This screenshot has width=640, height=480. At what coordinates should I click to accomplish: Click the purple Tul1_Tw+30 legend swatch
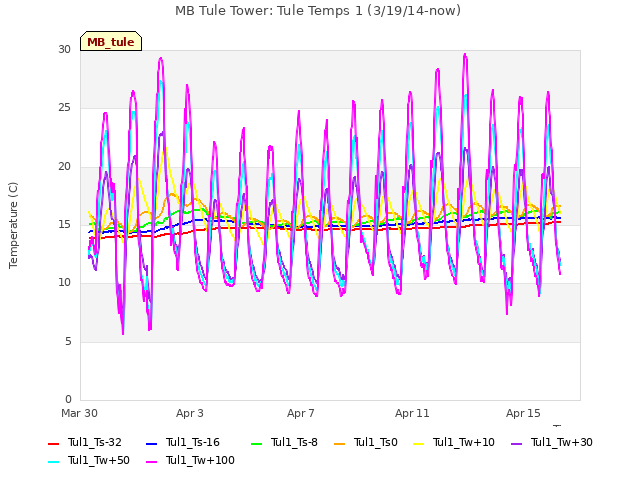tap(516, 443)
